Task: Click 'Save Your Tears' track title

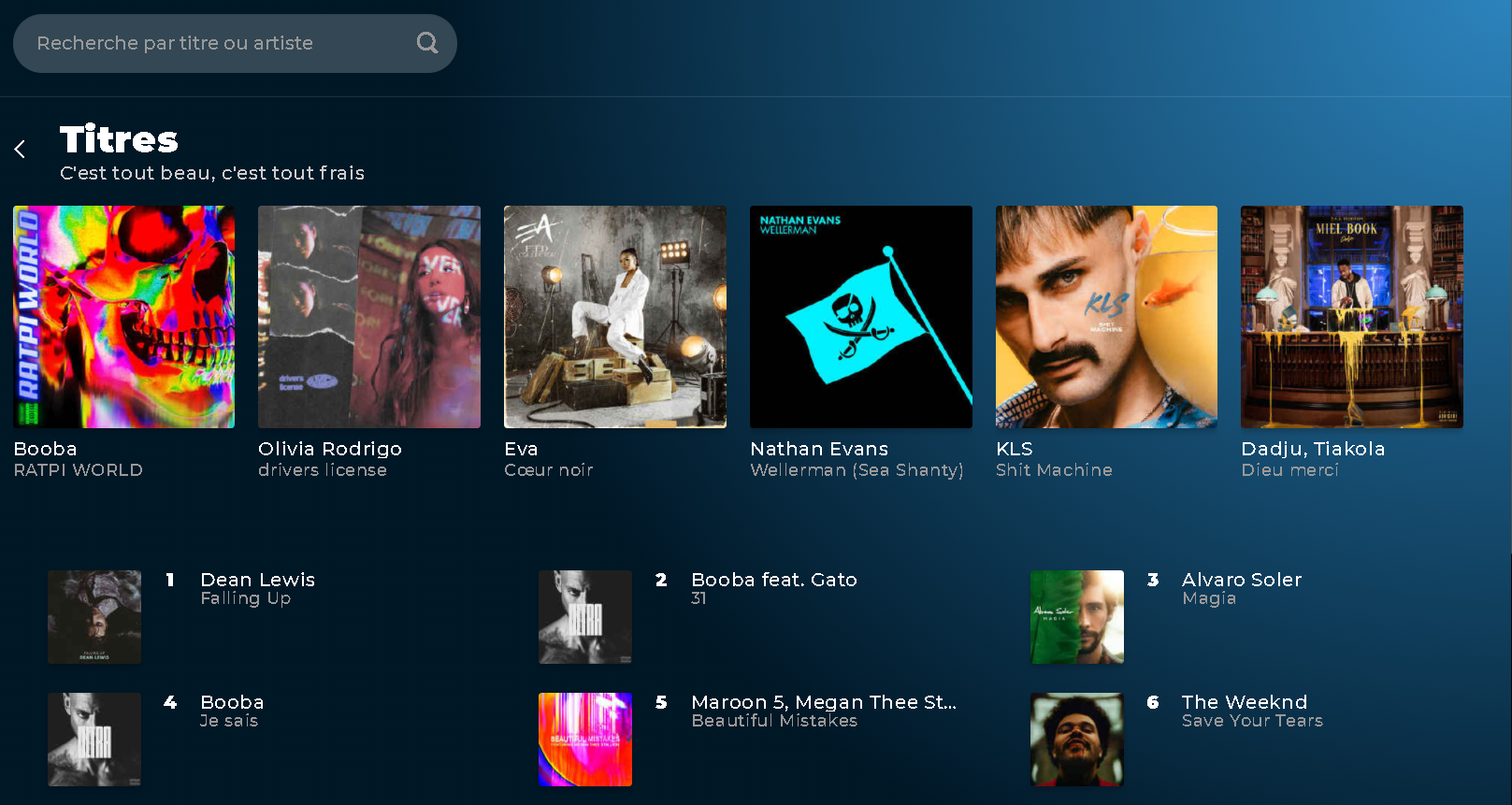Action: pyautogui.click(x=1252, y=721)
